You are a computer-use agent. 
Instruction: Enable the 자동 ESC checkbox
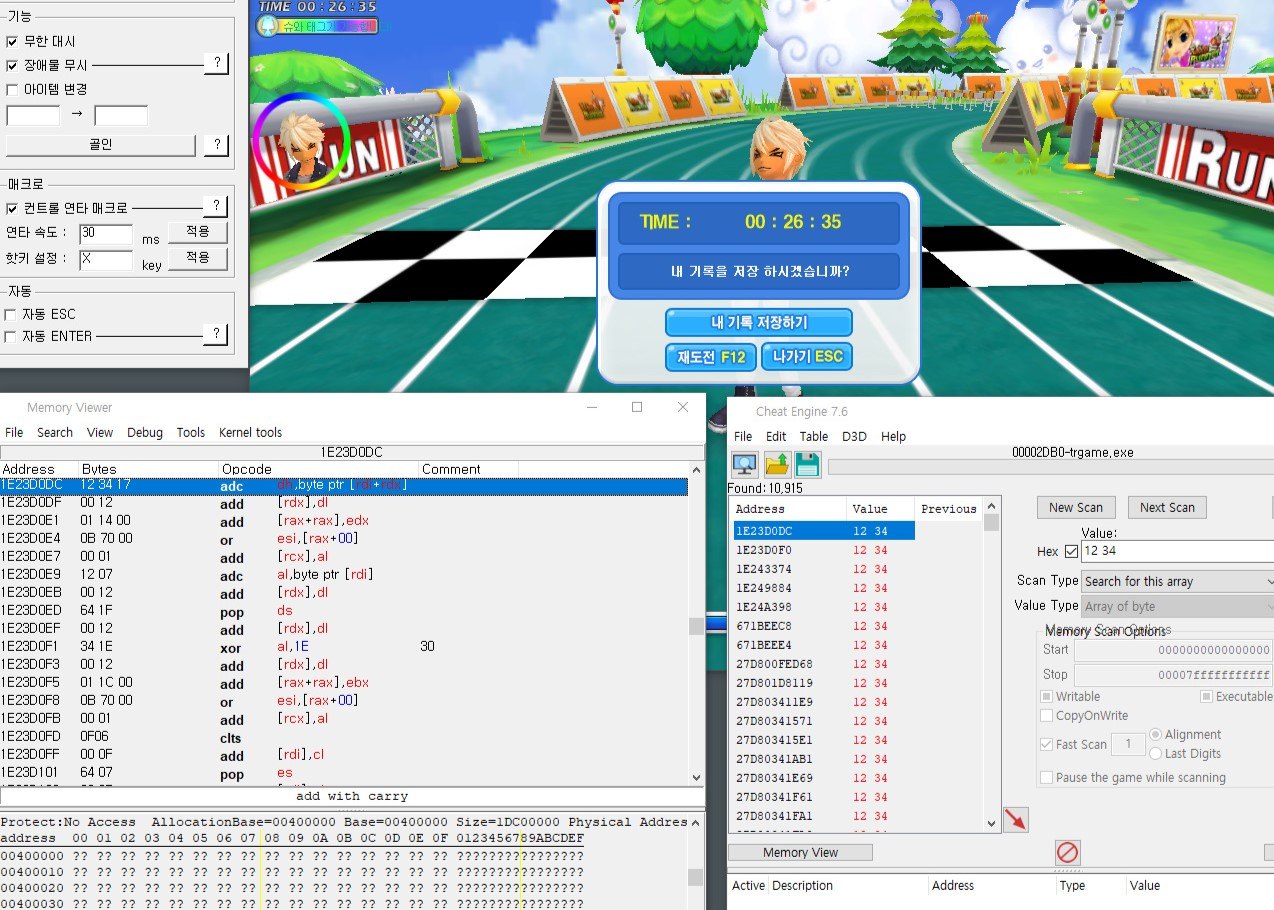click(x=12, y=314)
